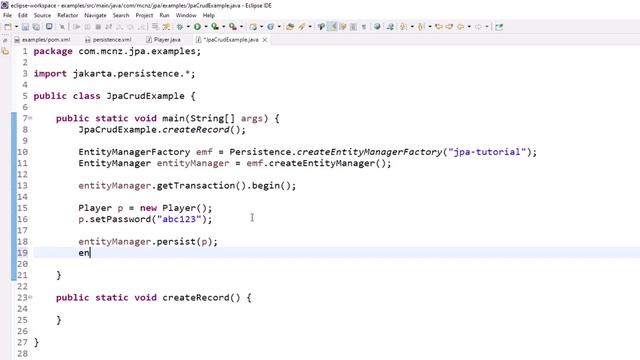Click the Next Annotation icon
The height and width of the screenshot is (360, 640).
point(404,27)
